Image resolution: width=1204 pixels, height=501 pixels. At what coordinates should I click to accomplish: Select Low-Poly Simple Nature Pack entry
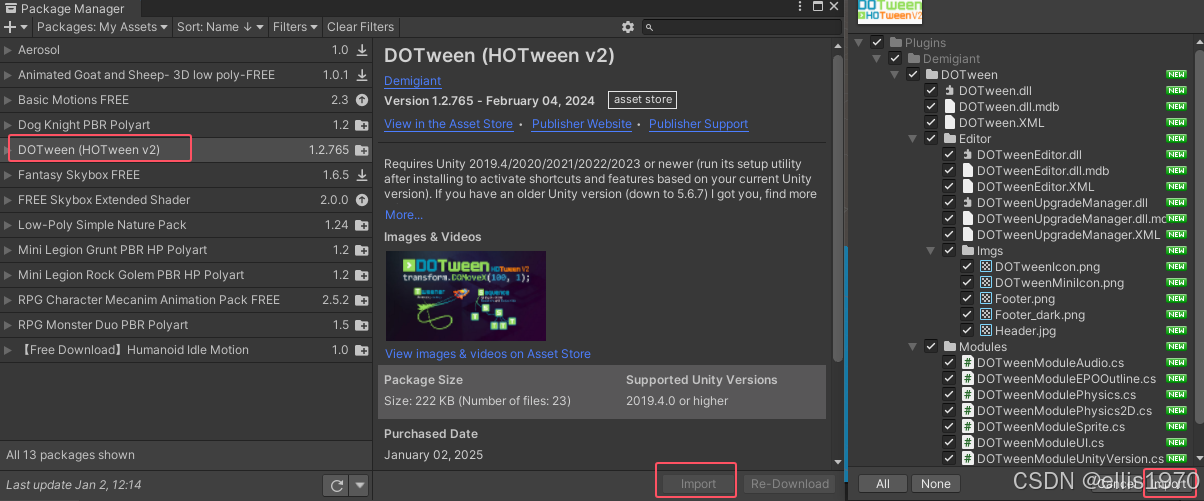186,225
